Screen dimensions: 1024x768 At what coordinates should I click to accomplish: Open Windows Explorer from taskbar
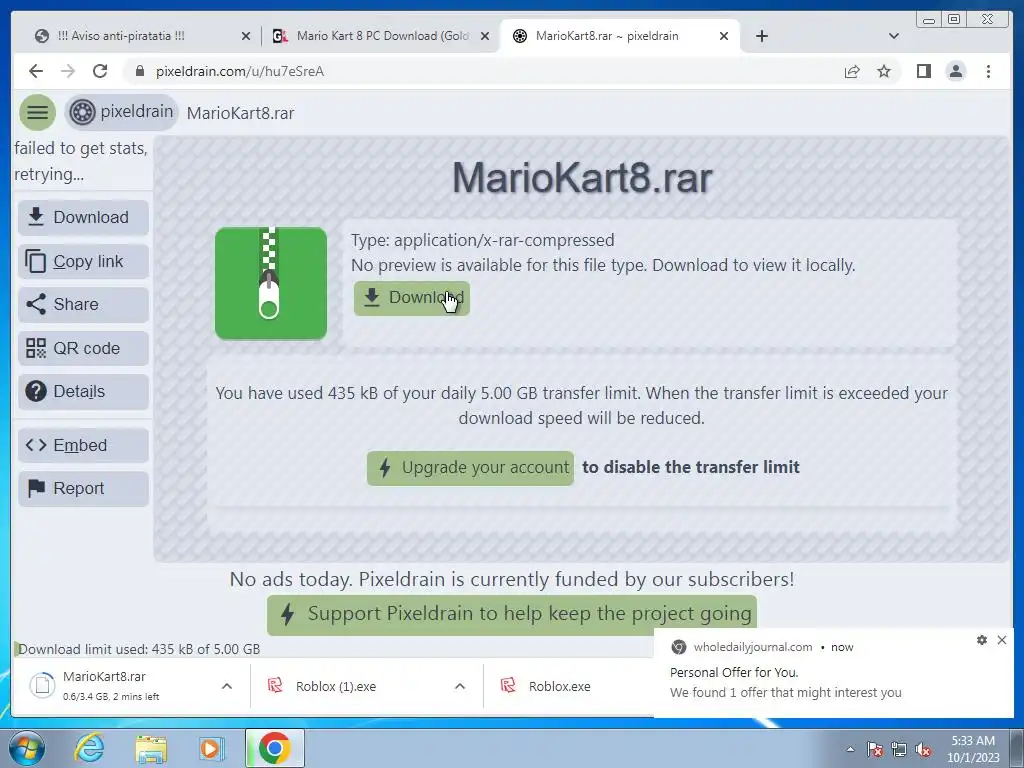tap(151, 748)
